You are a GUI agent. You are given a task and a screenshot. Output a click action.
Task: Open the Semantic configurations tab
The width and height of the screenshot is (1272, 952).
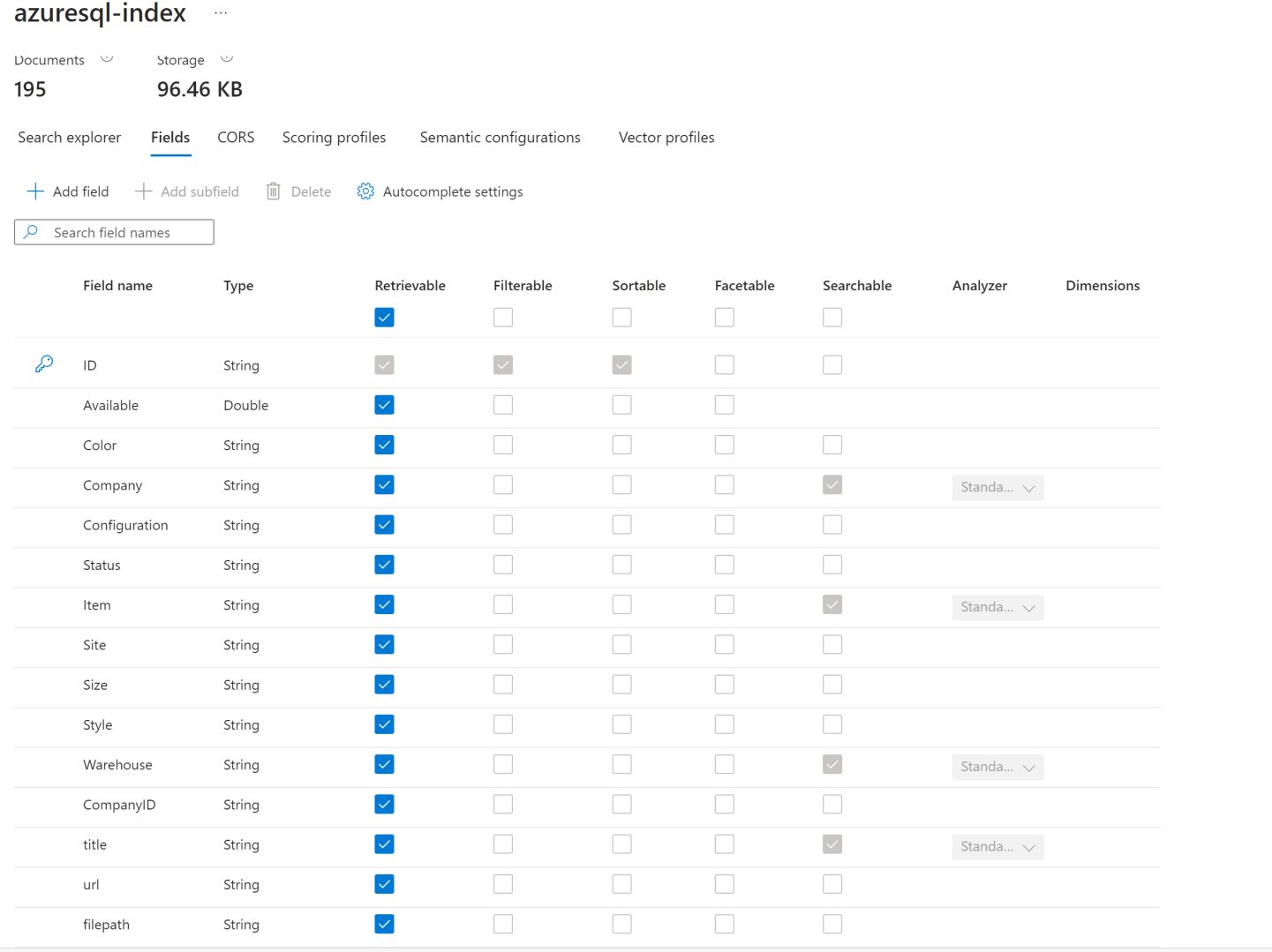click(x=500, y=138)
